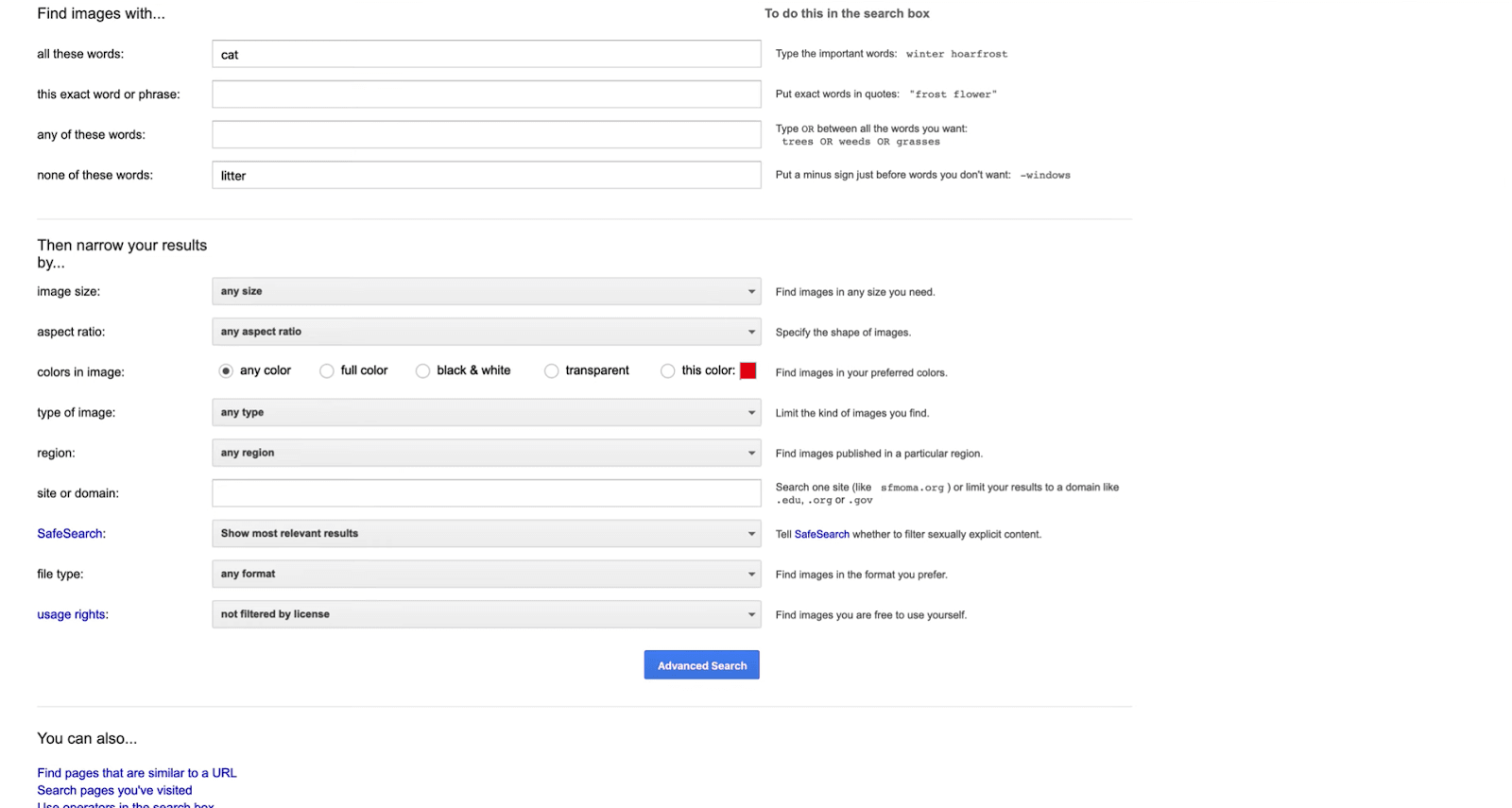Select the 'any color' radio button
Screen dimensions: 1512x808
coord(226,371)
